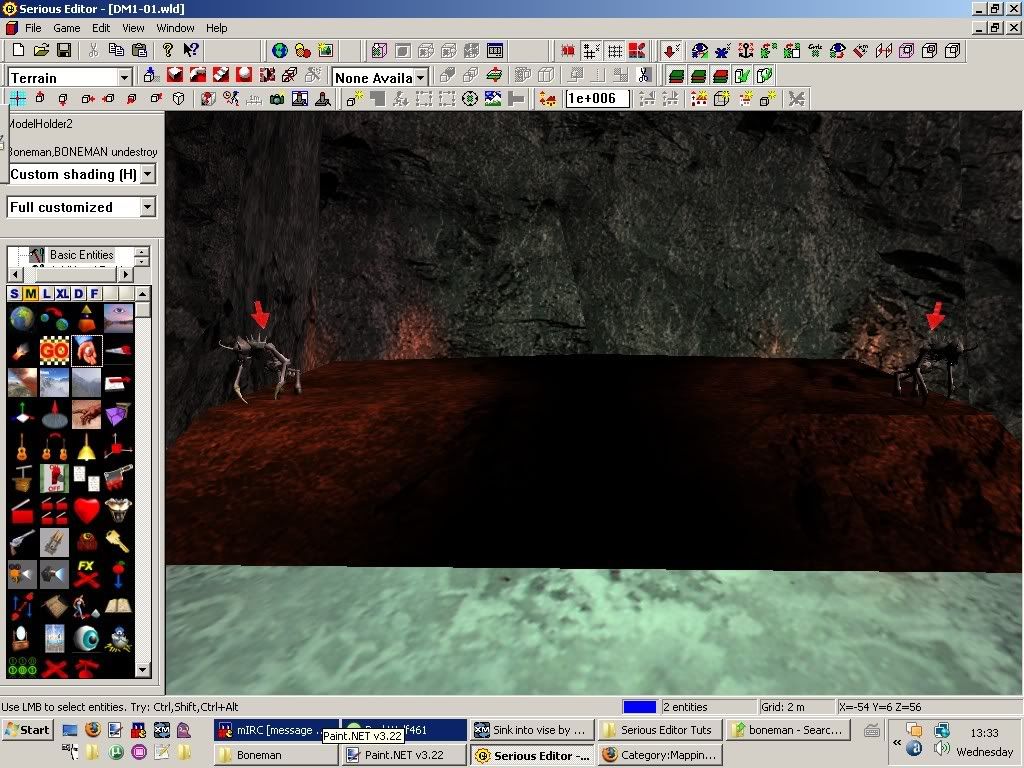
Task: Expand the Custom shading (H) dropdown
Action: [x=148, y=174]
